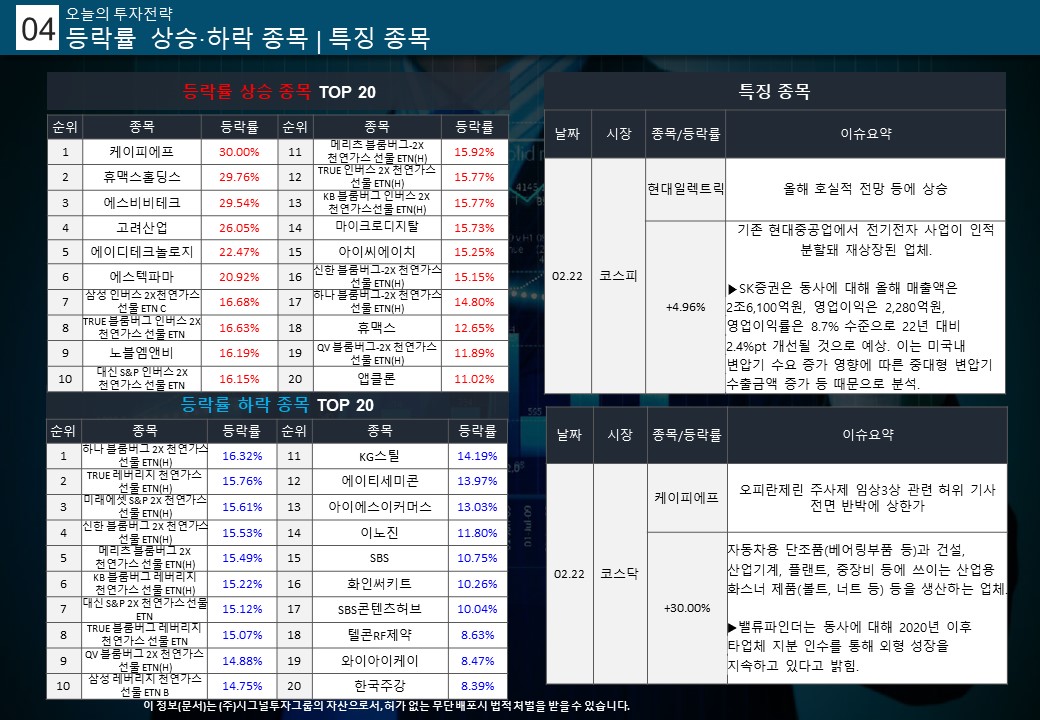Select the 8.39% value
Viewport: 1040px width, 720px height.
(x=477, y=686)
